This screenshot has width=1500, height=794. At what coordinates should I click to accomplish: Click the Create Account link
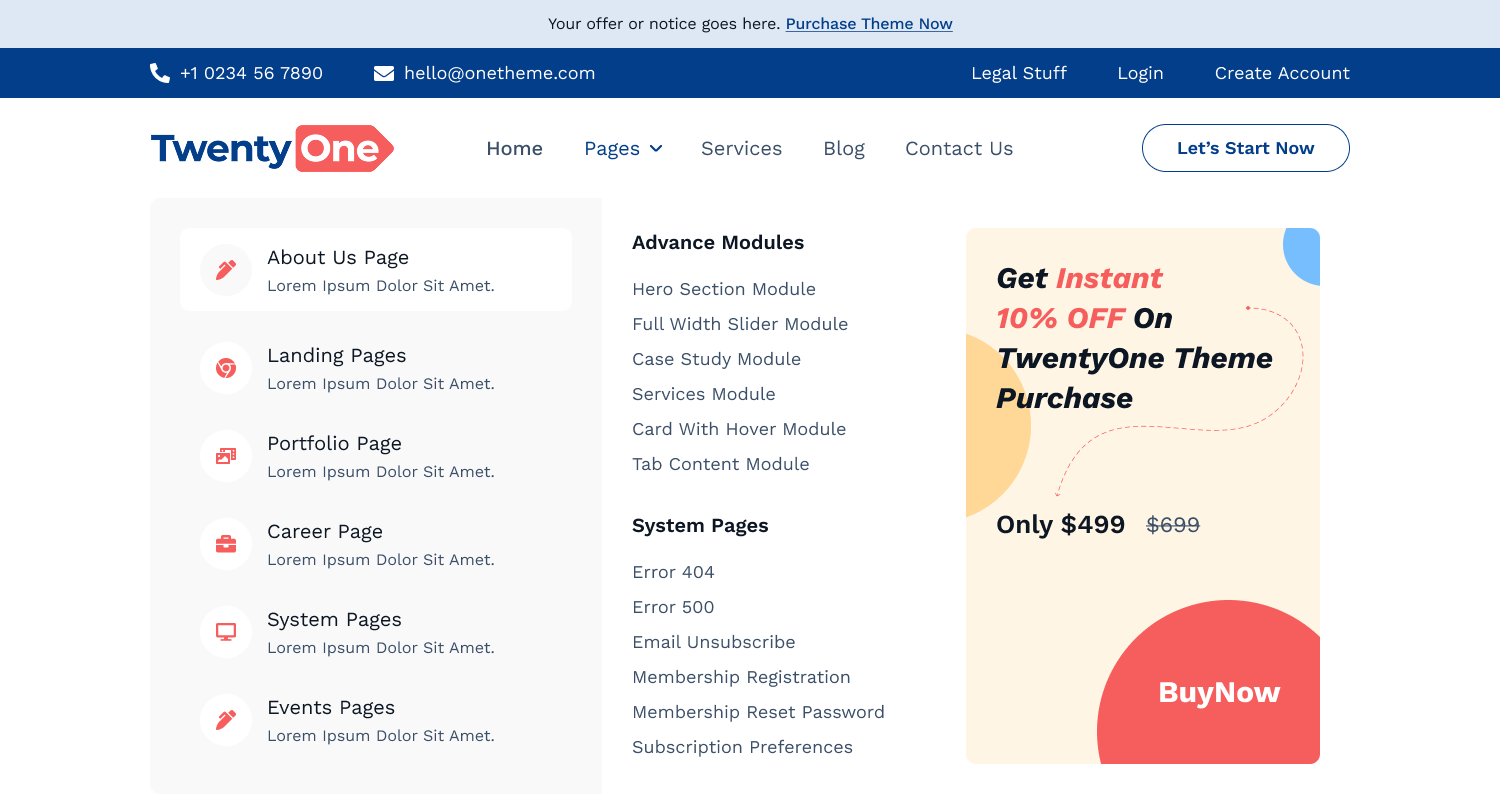(x=1282, y=73)
